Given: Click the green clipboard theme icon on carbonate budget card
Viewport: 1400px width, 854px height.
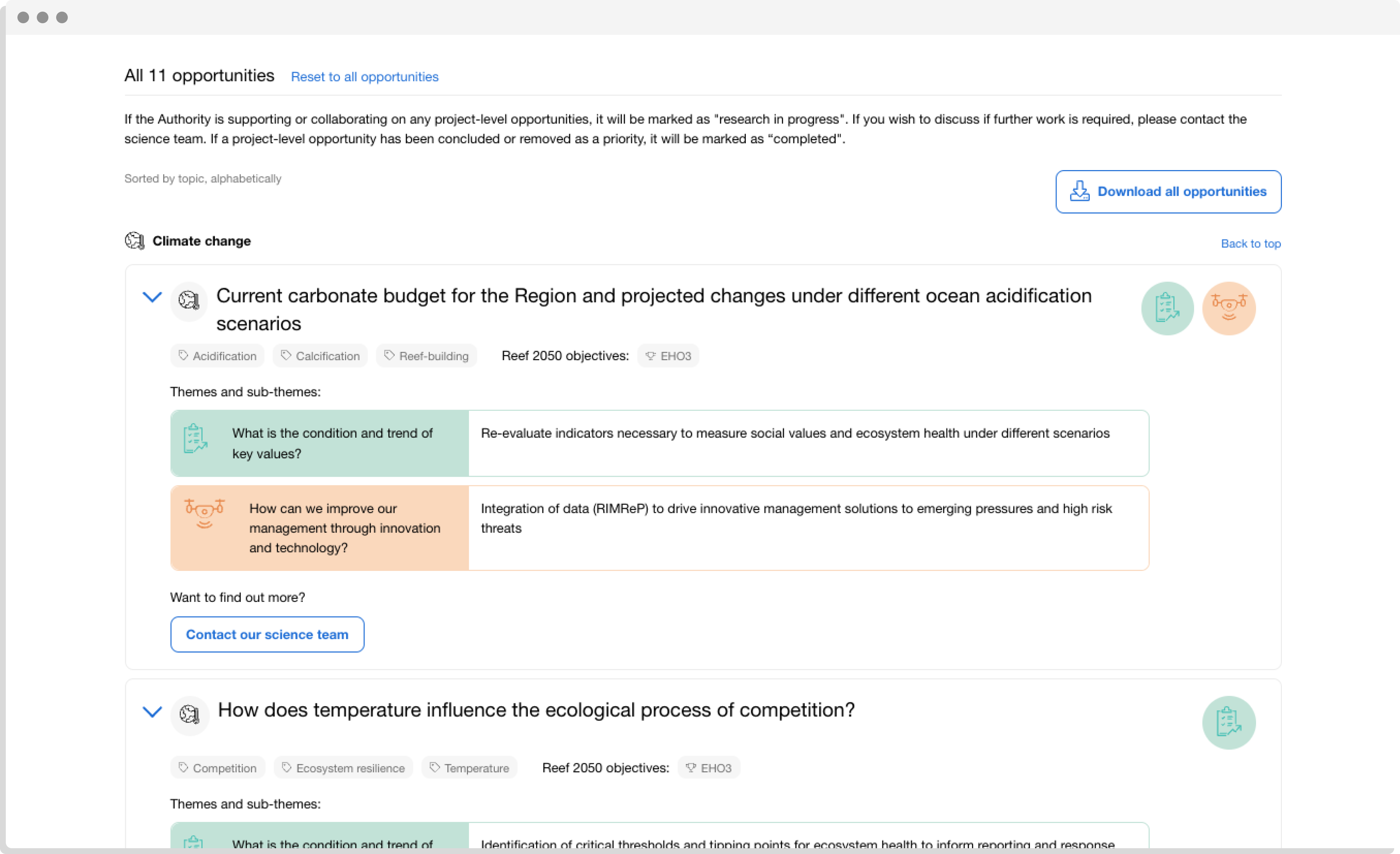Looking at the screenshot, I should point(1167,309).
